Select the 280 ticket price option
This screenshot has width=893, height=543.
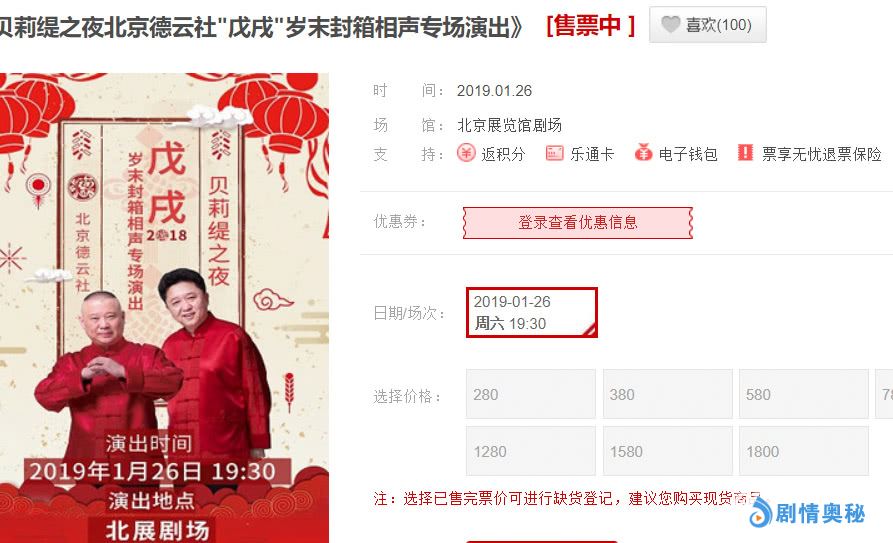click(x=531, y=394)
